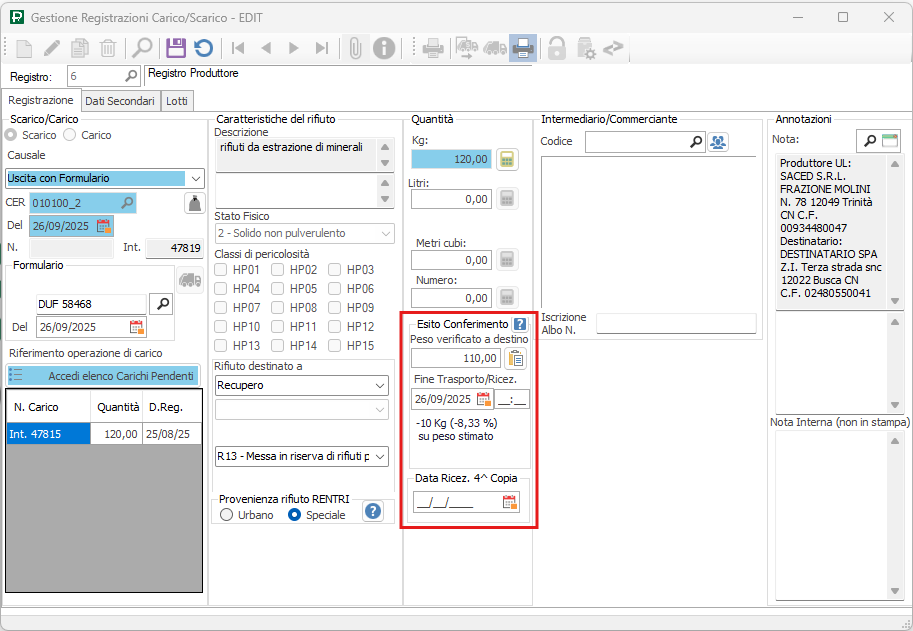Switch to Dati Secondari tab
913x631 pixels.
119,101
